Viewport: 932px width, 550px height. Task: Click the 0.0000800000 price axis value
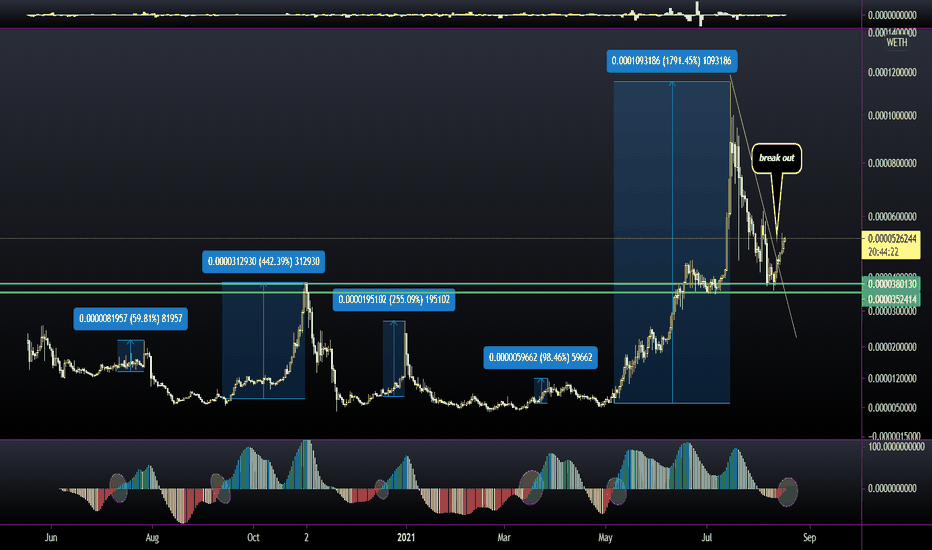pyautogui.click(x=892, y=163)
